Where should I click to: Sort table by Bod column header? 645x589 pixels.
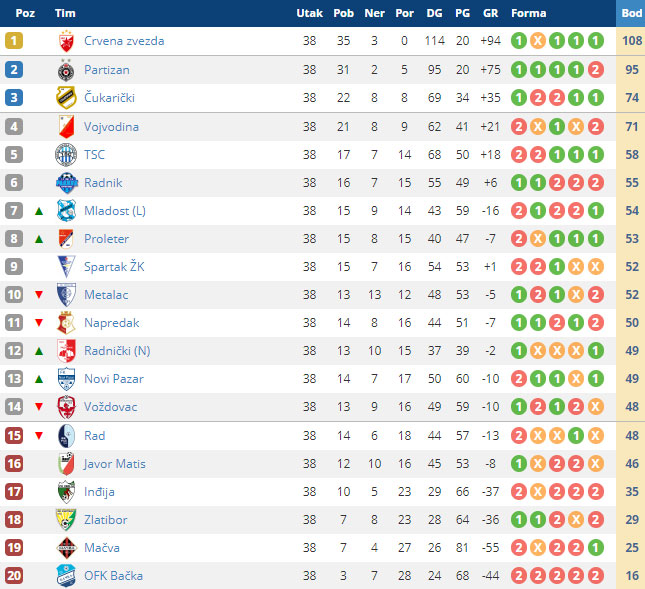pyautogui.click(x=631, y=13)
